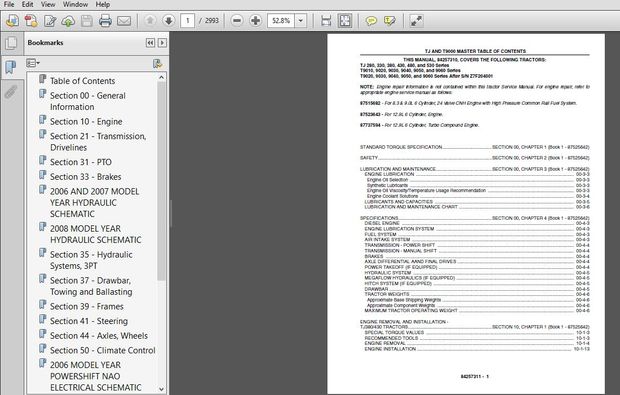Screen dimensions: 620x395
Task: Open Section 21 - Transmission, Drivelines bookmark
Action: click(x=98, y=142)
